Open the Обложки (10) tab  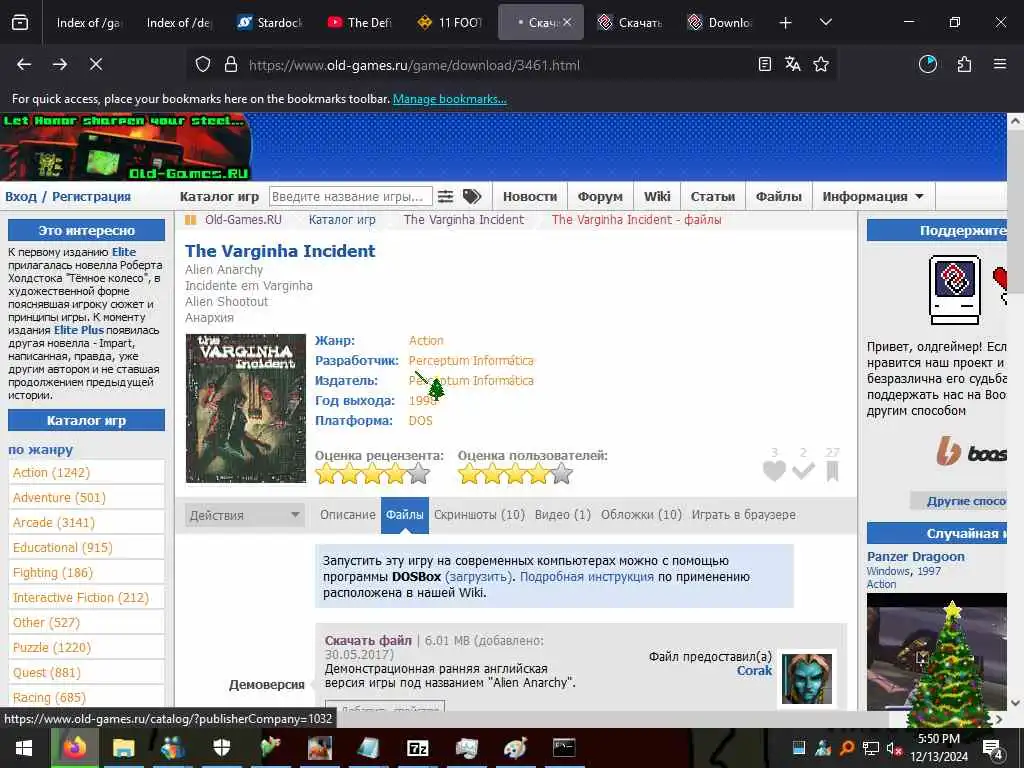point(641,515)
